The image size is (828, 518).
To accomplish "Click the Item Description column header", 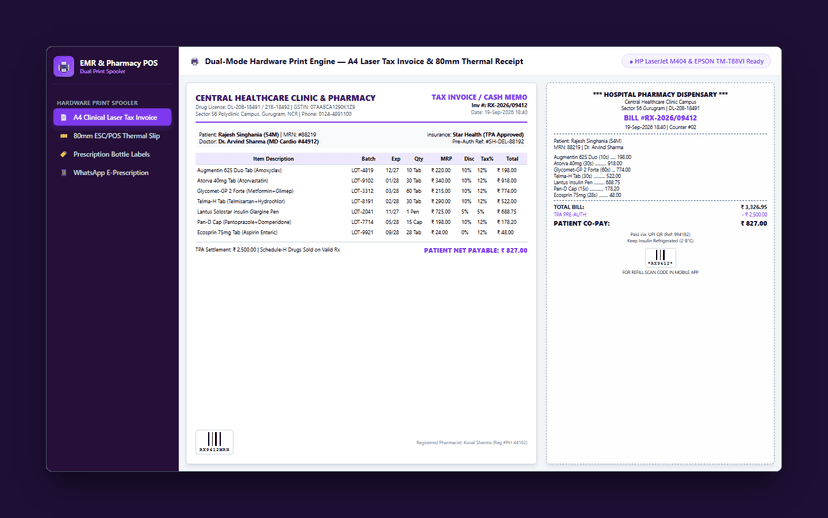I will click(x=273, y=158).
